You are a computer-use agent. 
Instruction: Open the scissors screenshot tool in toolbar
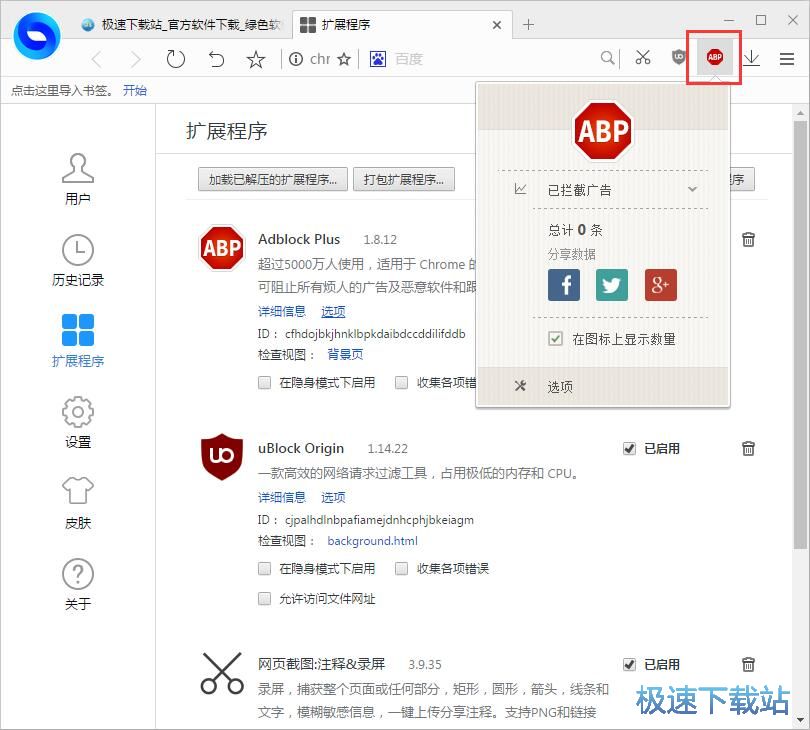[x=643, y=57]
